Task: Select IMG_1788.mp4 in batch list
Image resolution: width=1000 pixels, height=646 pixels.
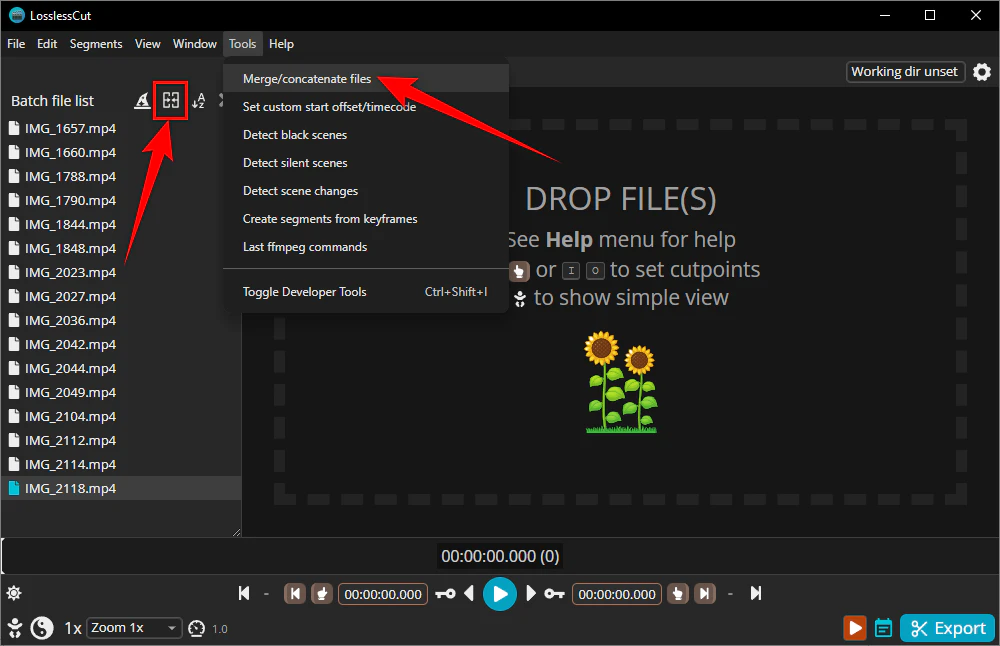Action: click(121, 176)
